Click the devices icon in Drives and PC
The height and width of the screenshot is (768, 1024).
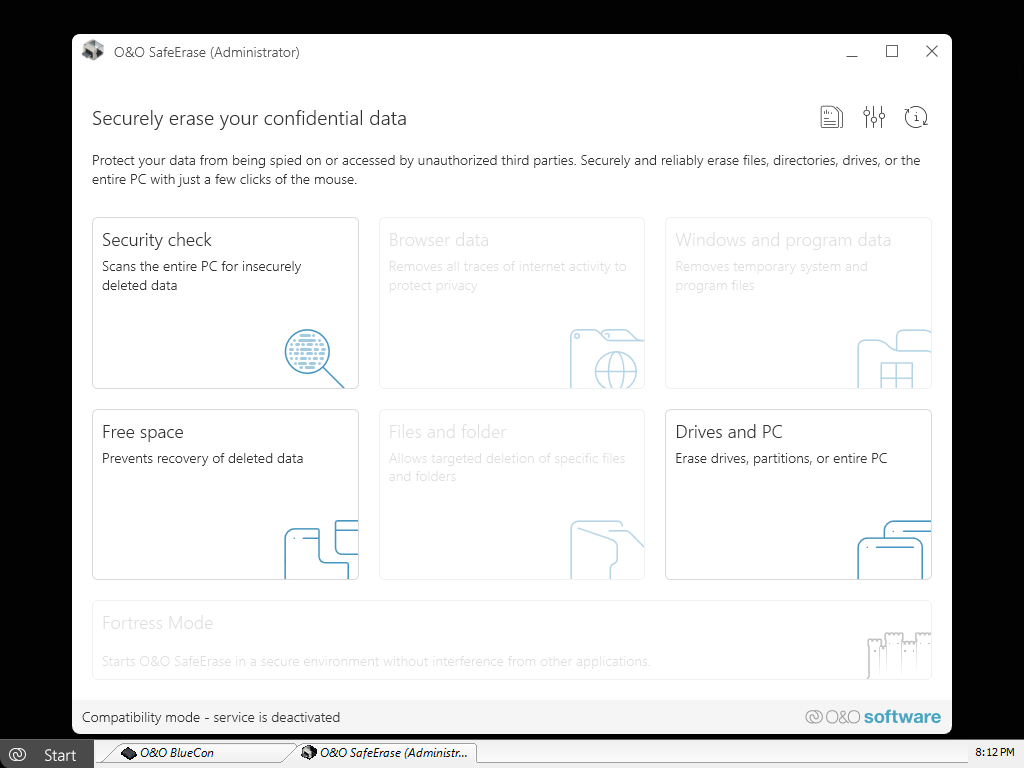click(x=893, y=549)
